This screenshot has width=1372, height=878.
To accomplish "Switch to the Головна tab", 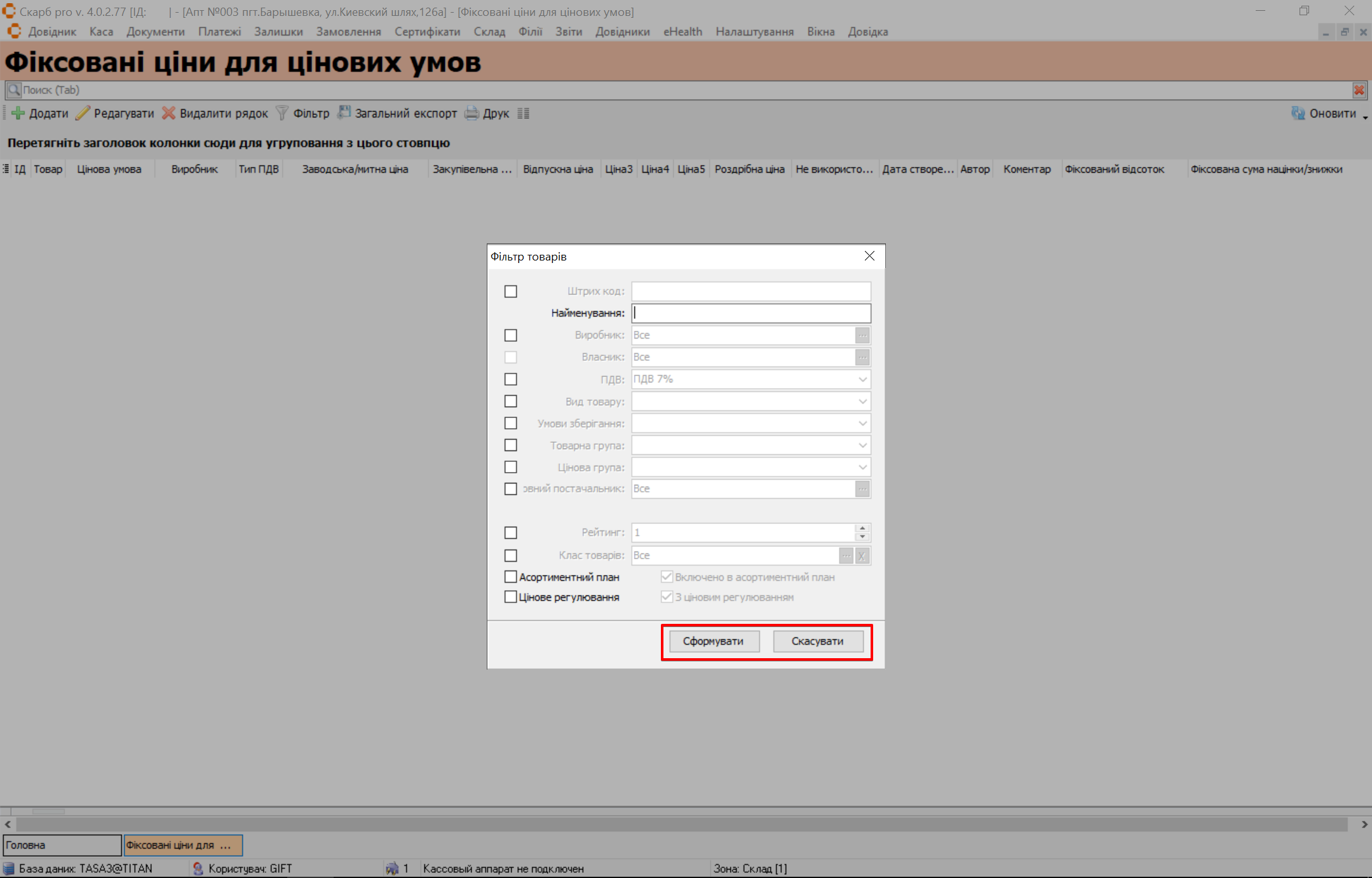I will [x=62, y=845].
